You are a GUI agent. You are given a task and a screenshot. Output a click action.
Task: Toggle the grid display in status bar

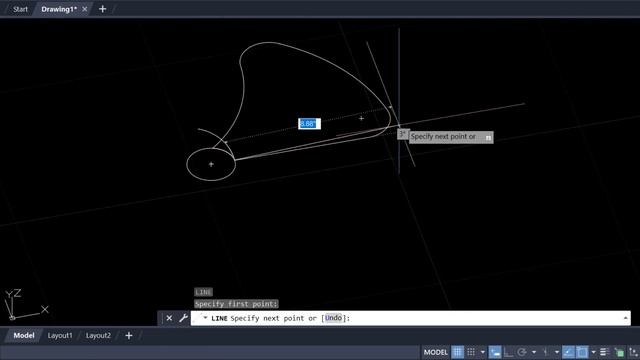457,352
